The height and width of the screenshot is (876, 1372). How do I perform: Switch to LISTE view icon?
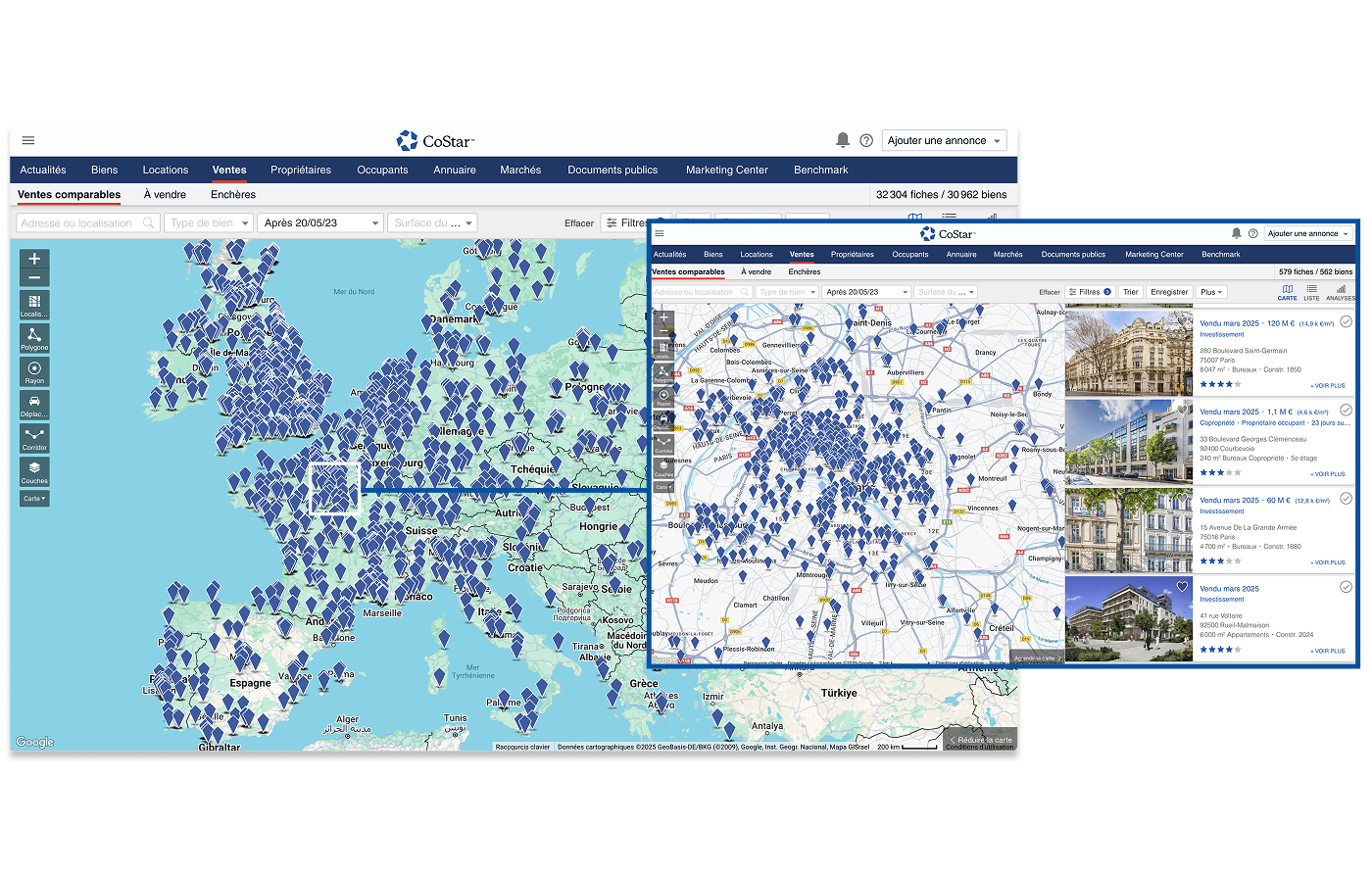[x=1311, y=292]
